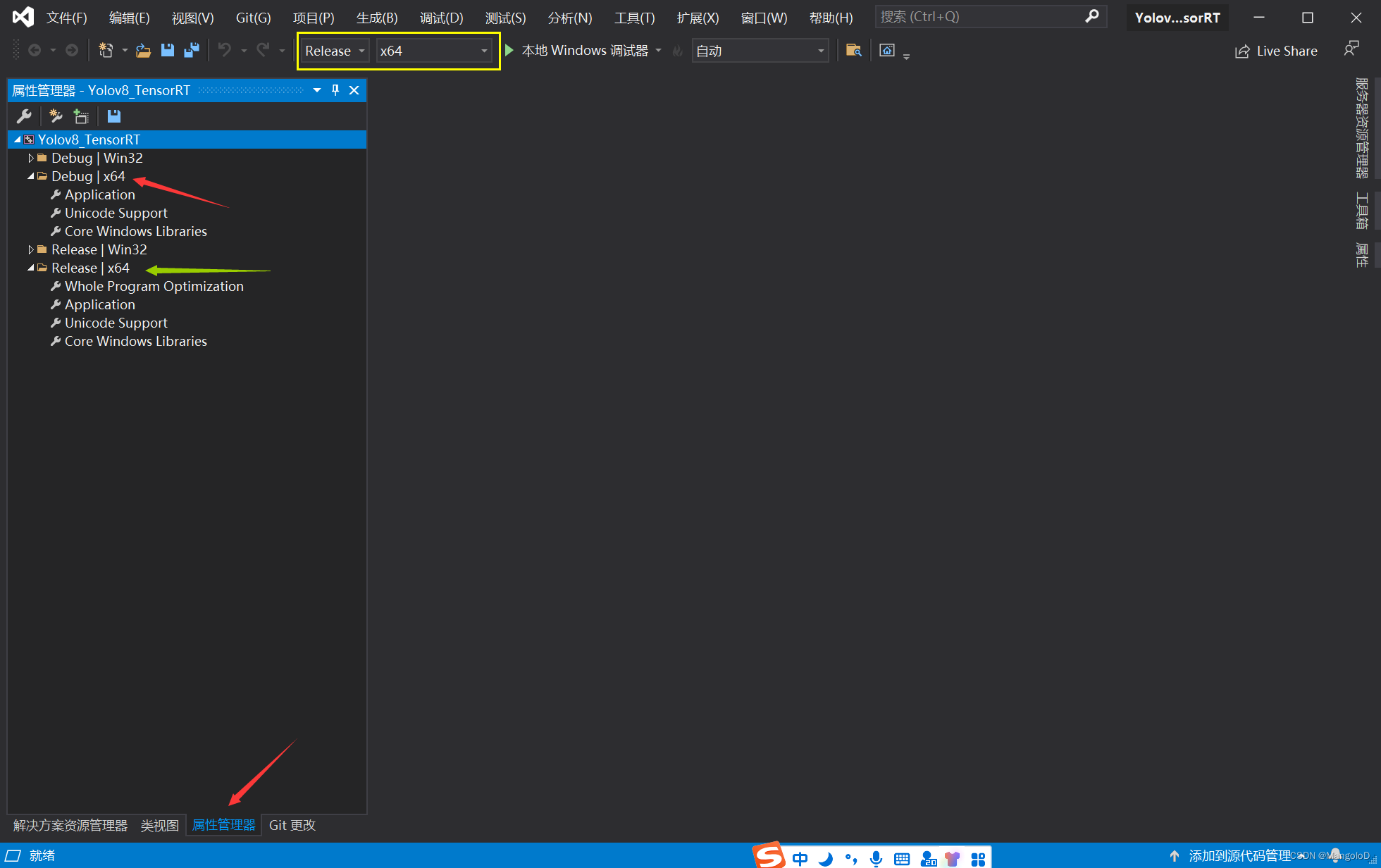Image resolution: width=1381 pixels, height=868 pixels.
Task: Switch to the 解决方案资源管理器 tab
Action: (x=70, y=825)
